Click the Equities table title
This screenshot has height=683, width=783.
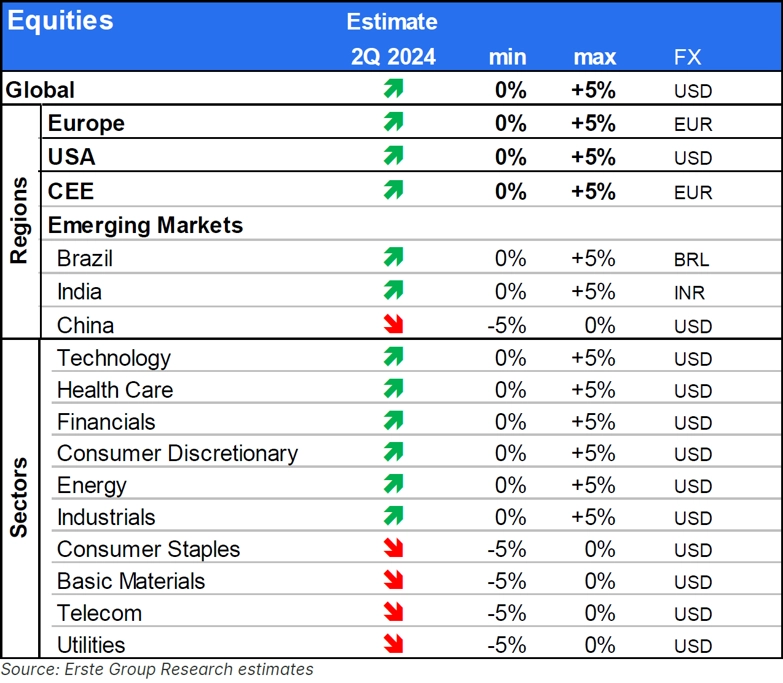[x=60, y=21]
